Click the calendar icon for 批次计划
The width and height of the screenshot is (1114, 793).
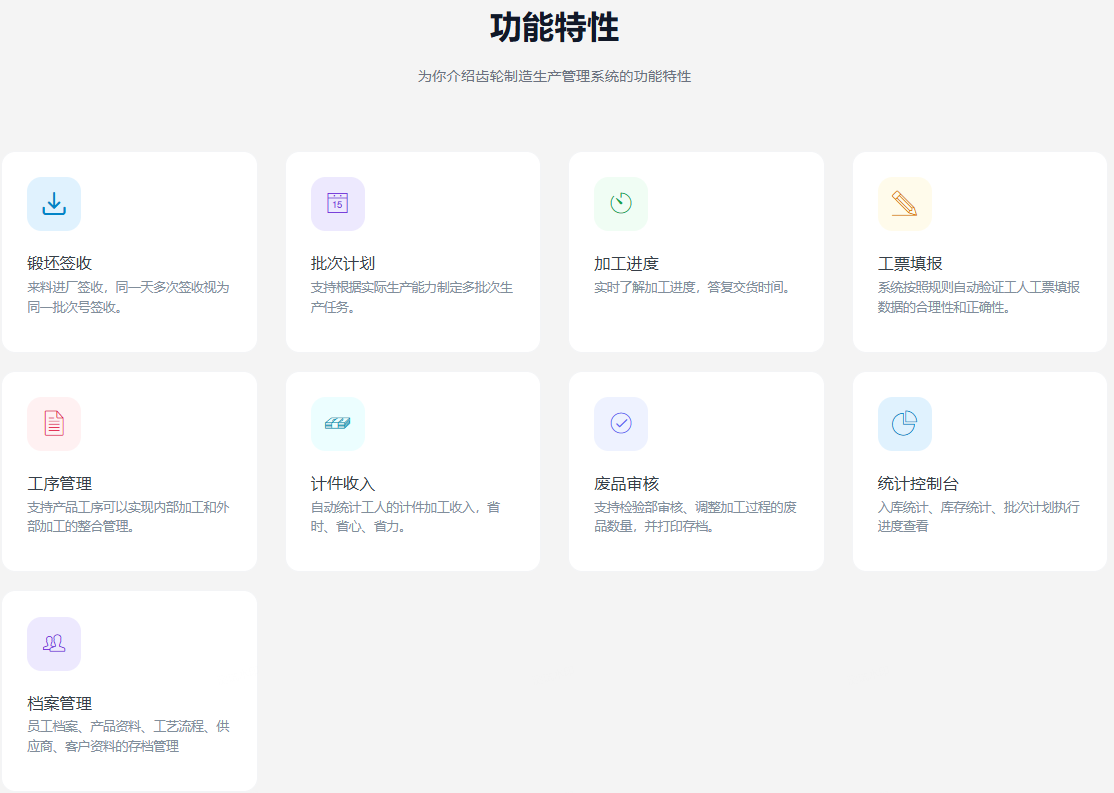(x=337, y=204)
